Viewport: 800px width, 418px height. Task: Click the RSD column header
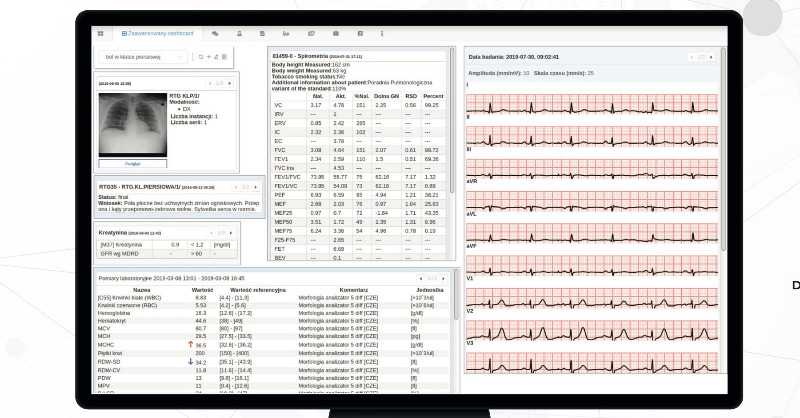411,96
